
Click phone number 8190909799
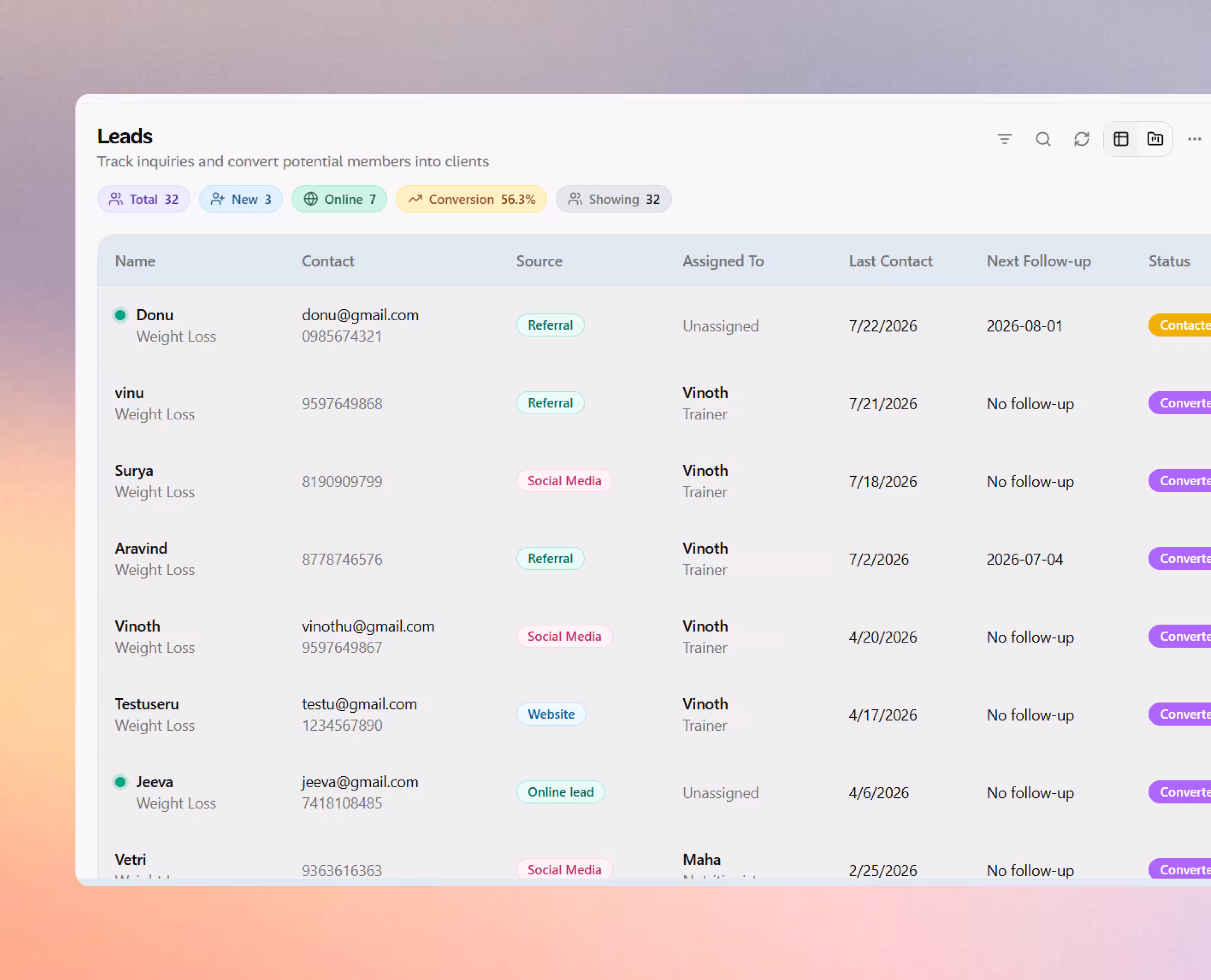[x=342, y=482]
